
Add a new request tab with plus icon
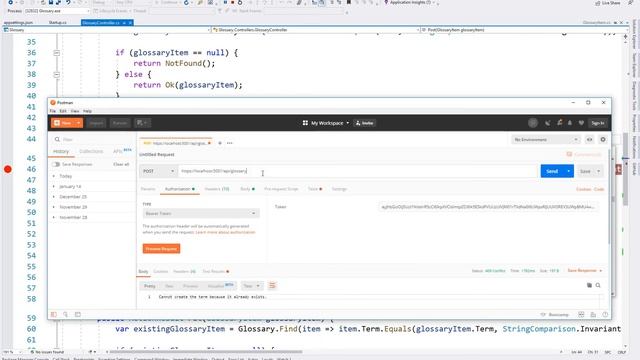point(220,143)
